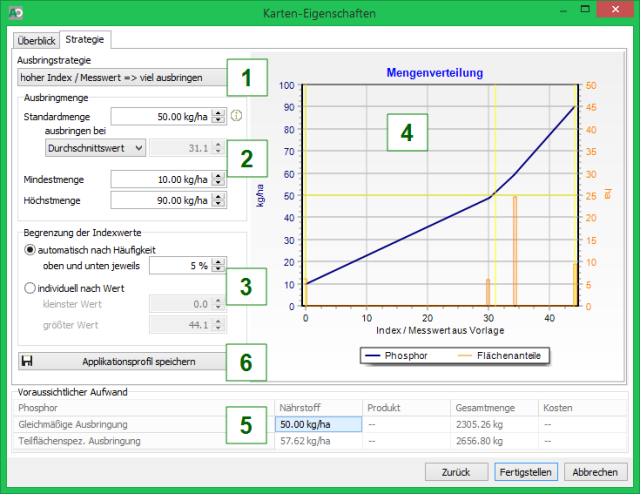Increase the Standardmenge value with the up arrow
The width and height of the screenshot is (640, 494).
(x=219, y=112)
